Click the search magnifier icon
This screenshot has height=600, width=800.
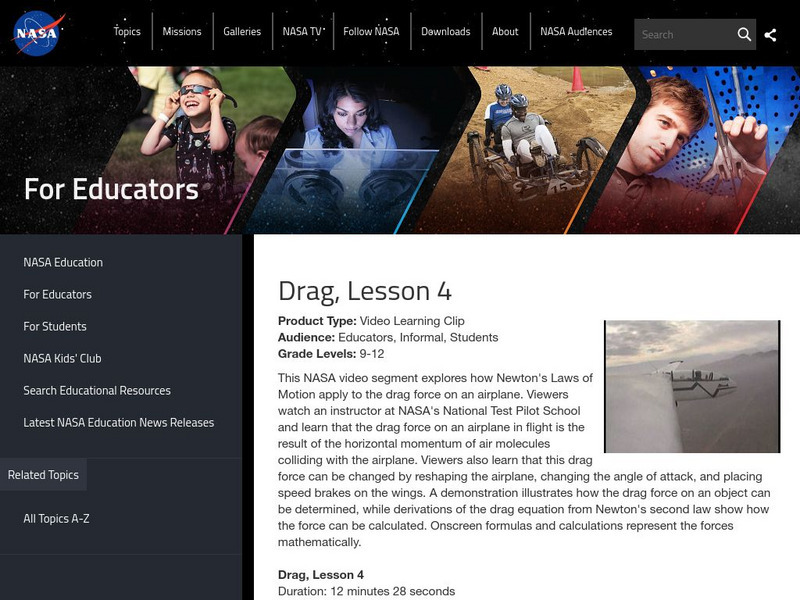tap(745, 33)
